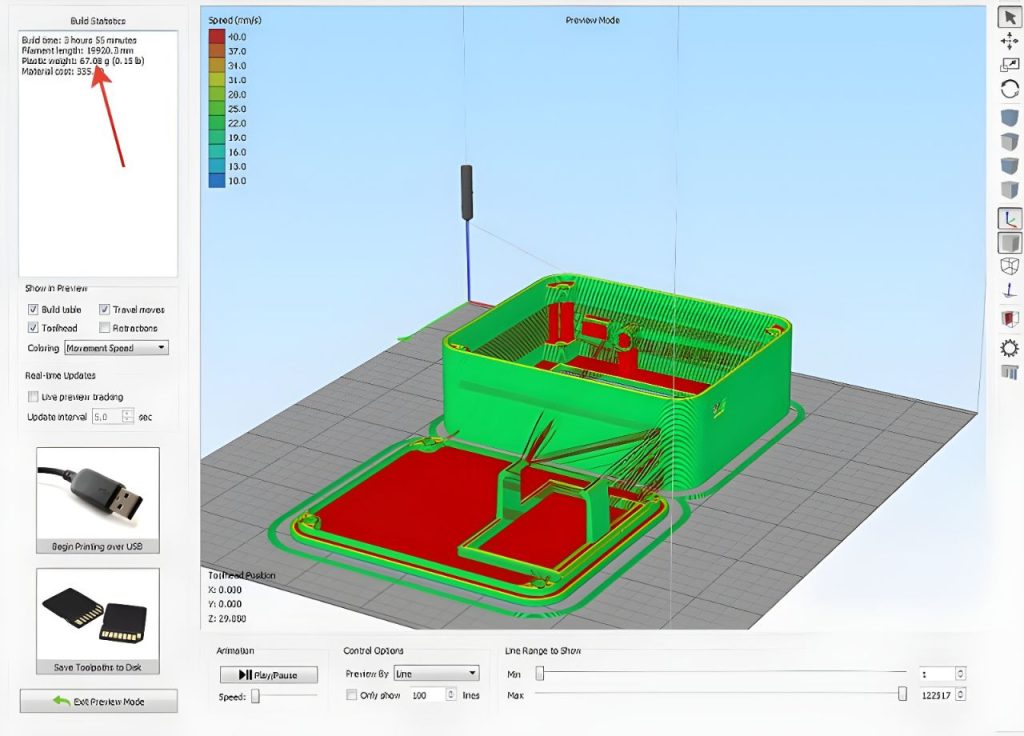Click the Exit Preview Mode button

pyautogui.click(x=98, y=701)
